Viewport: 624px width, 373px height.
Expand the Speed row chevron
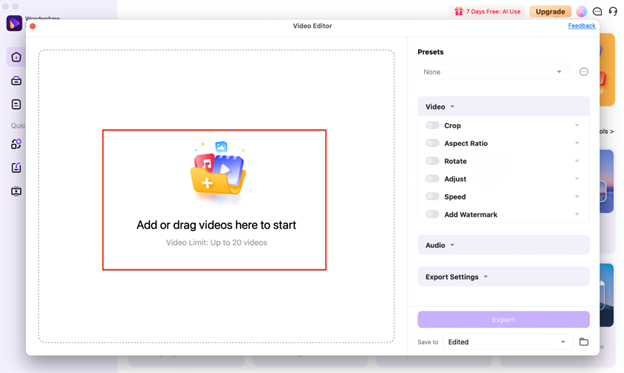(577, 196)
